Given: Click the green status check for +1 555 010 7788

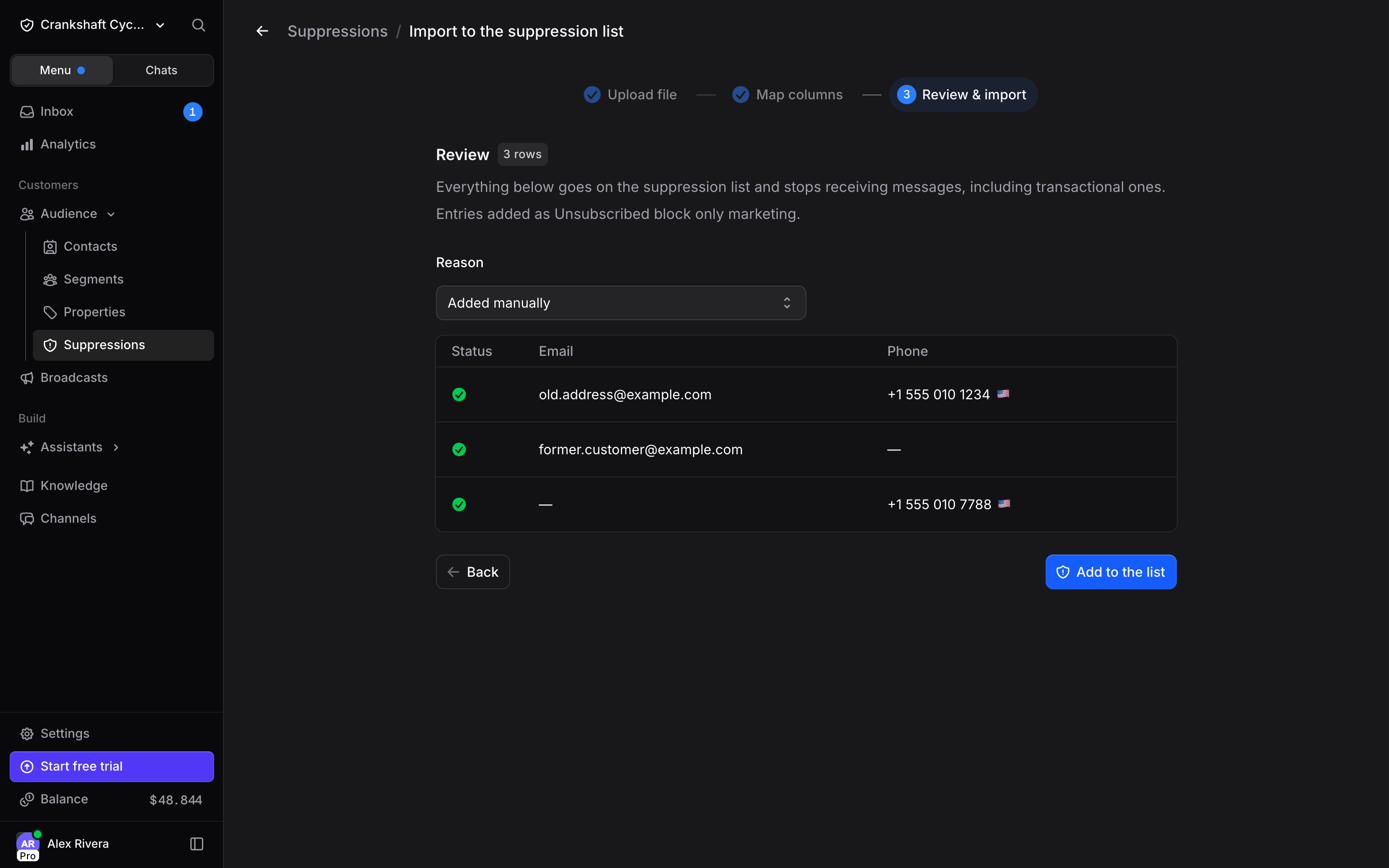Looking at the screenshot, I should click(459, 504).
